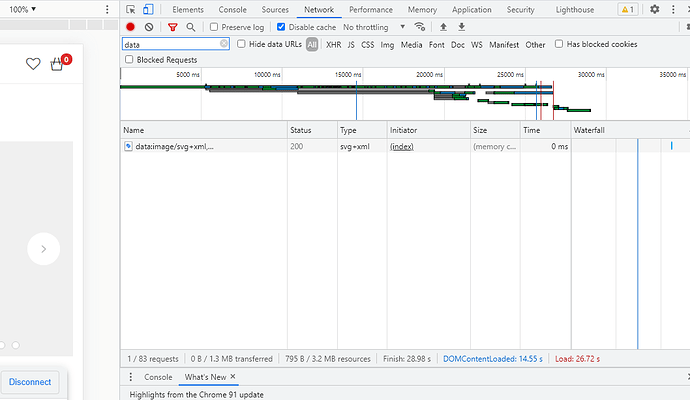Open the network search magnifier
Viewport: 690px width, 400px height.
191,27
